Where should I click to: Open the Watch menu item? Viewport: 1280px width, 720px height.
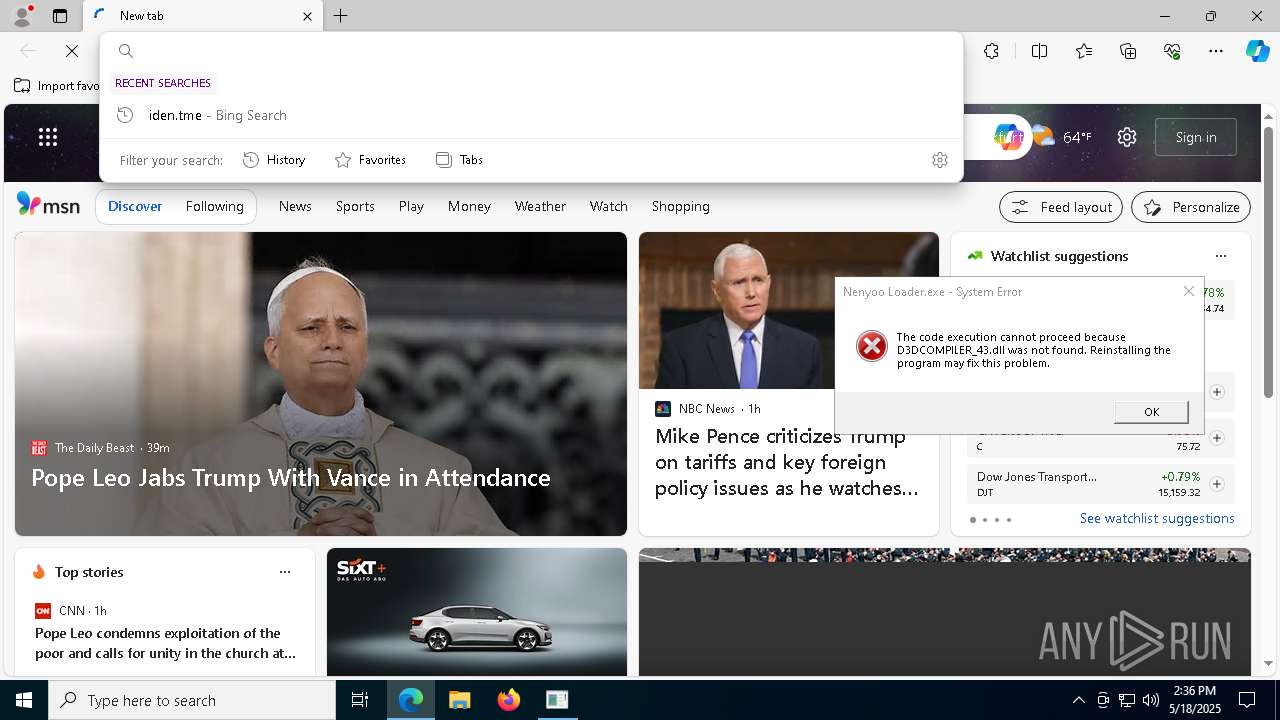[608, 206]
